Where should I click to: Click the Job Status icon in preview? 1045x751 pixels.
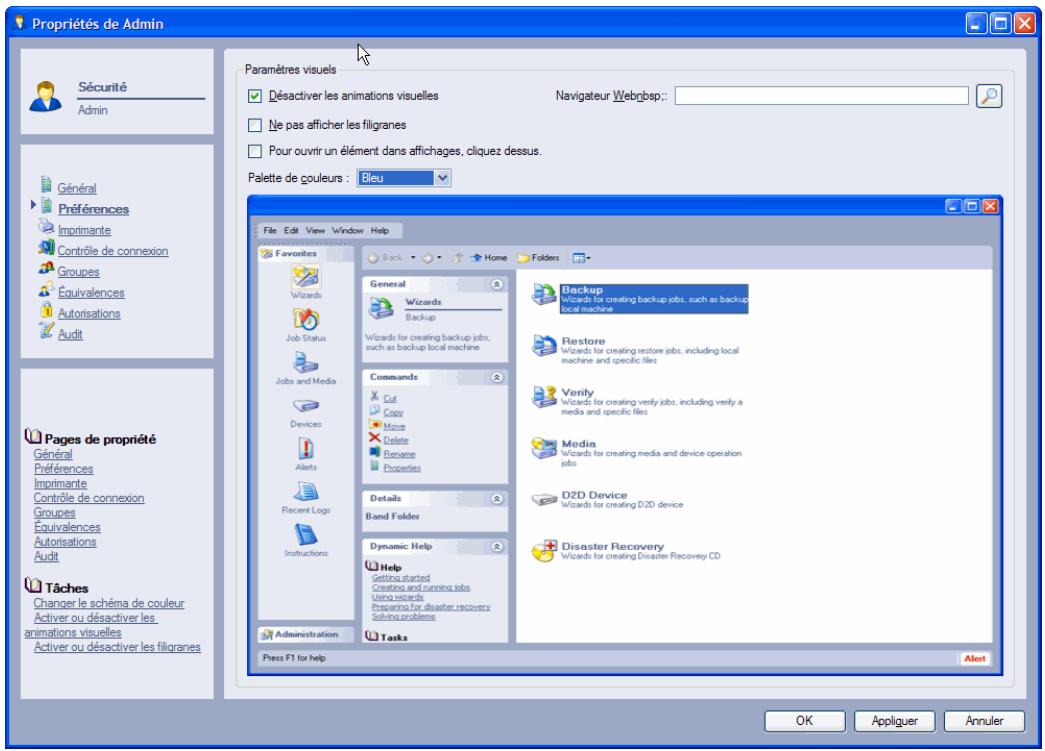click(x=306, y=320)
